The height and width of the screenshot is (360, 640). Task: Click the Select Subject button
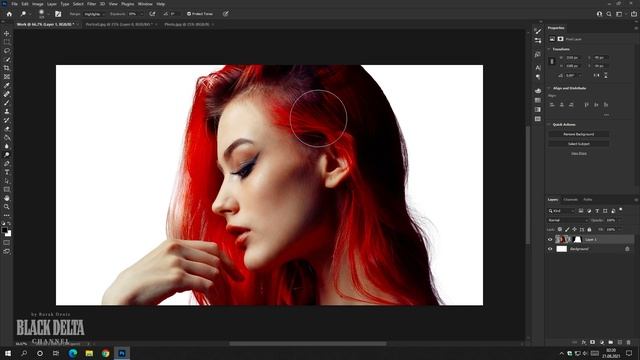point(579,144)
